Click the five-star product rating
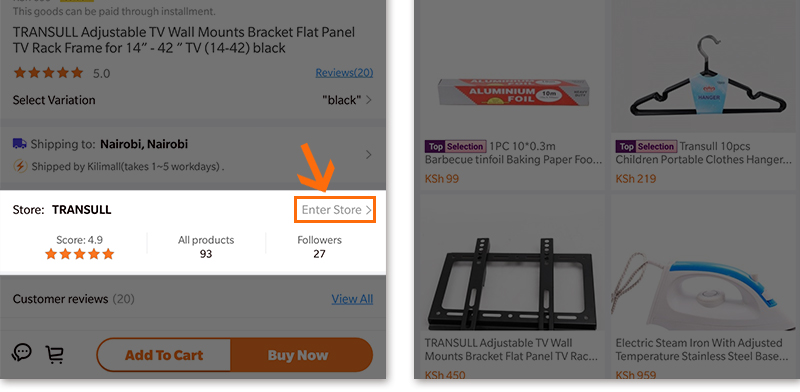 coord(48,73)
